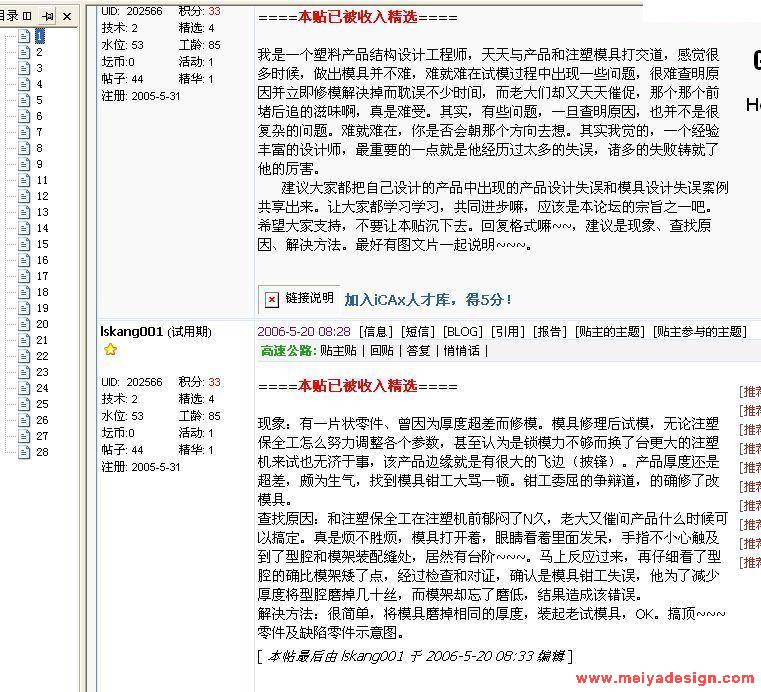Screen dimensions: 761x692
Task: Open the 加入iCAx人才库 link
Action: [x=428, y=299]
